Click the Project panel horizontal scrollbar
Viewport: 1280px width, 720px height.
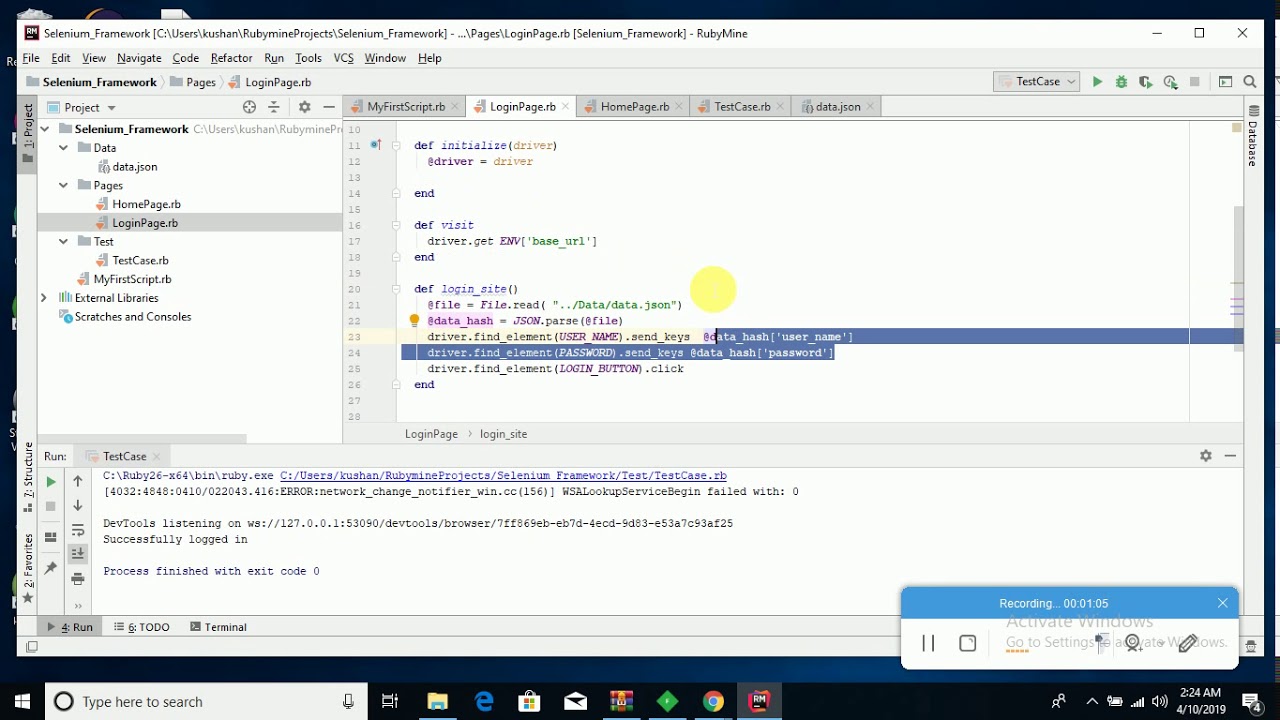tap(142, 438)
